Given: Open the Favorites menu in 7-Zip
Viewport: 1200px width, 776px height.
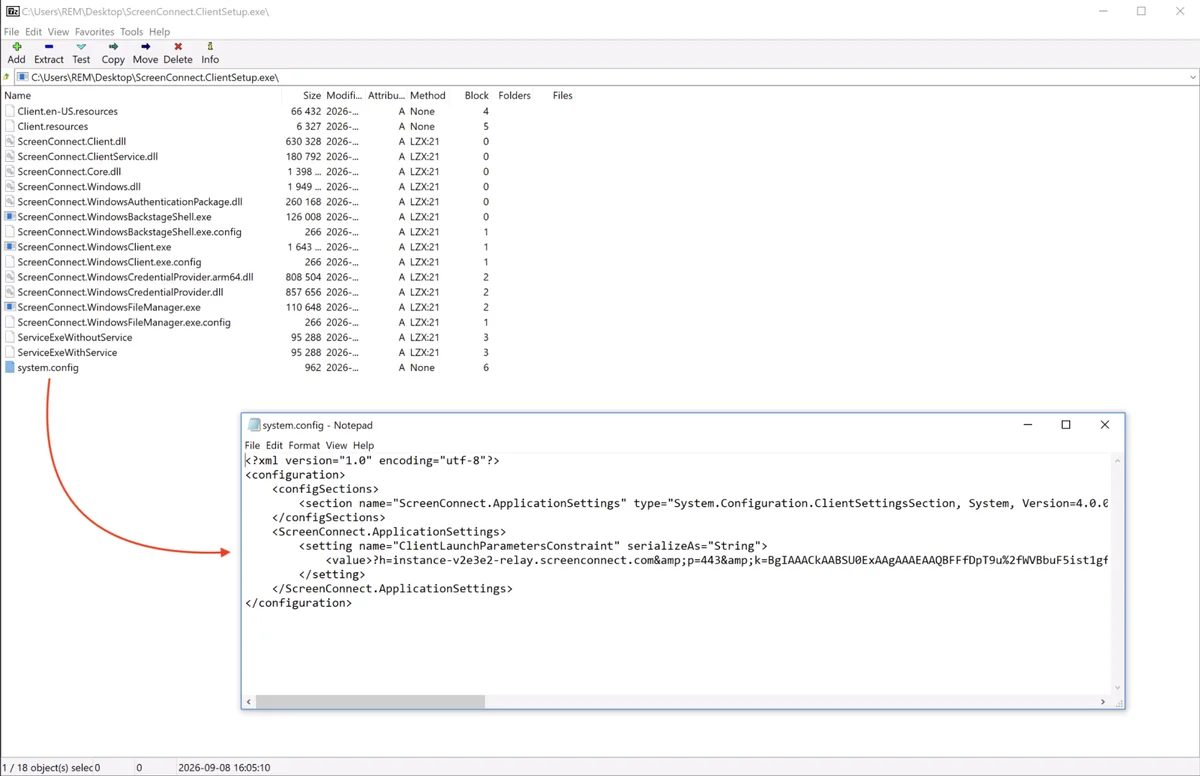Looking at the screenshot, I should [x=94, y=32].
